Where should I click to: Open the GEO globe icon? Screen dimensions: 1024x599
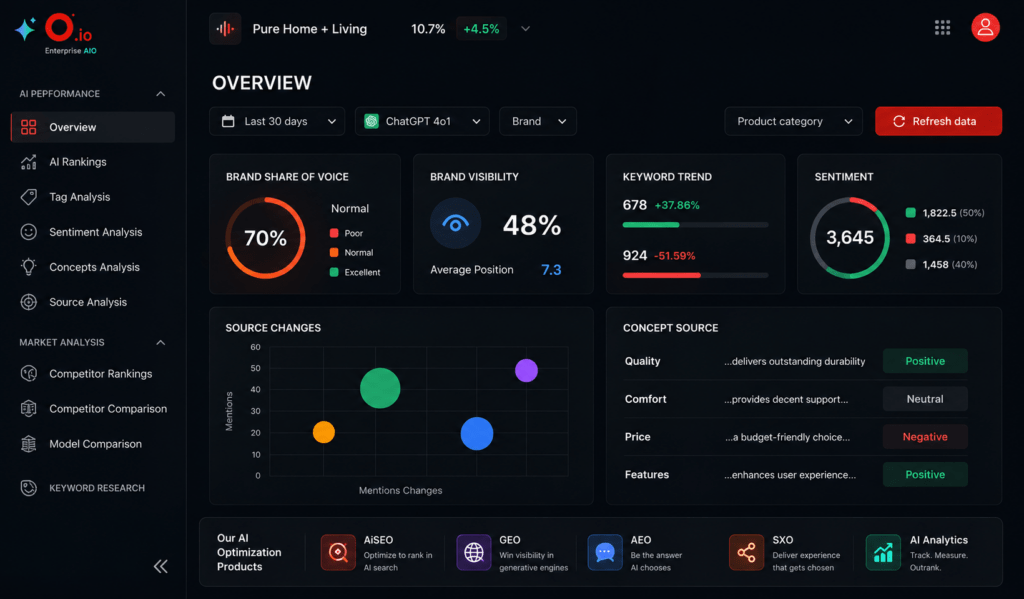tap(473, 553)
